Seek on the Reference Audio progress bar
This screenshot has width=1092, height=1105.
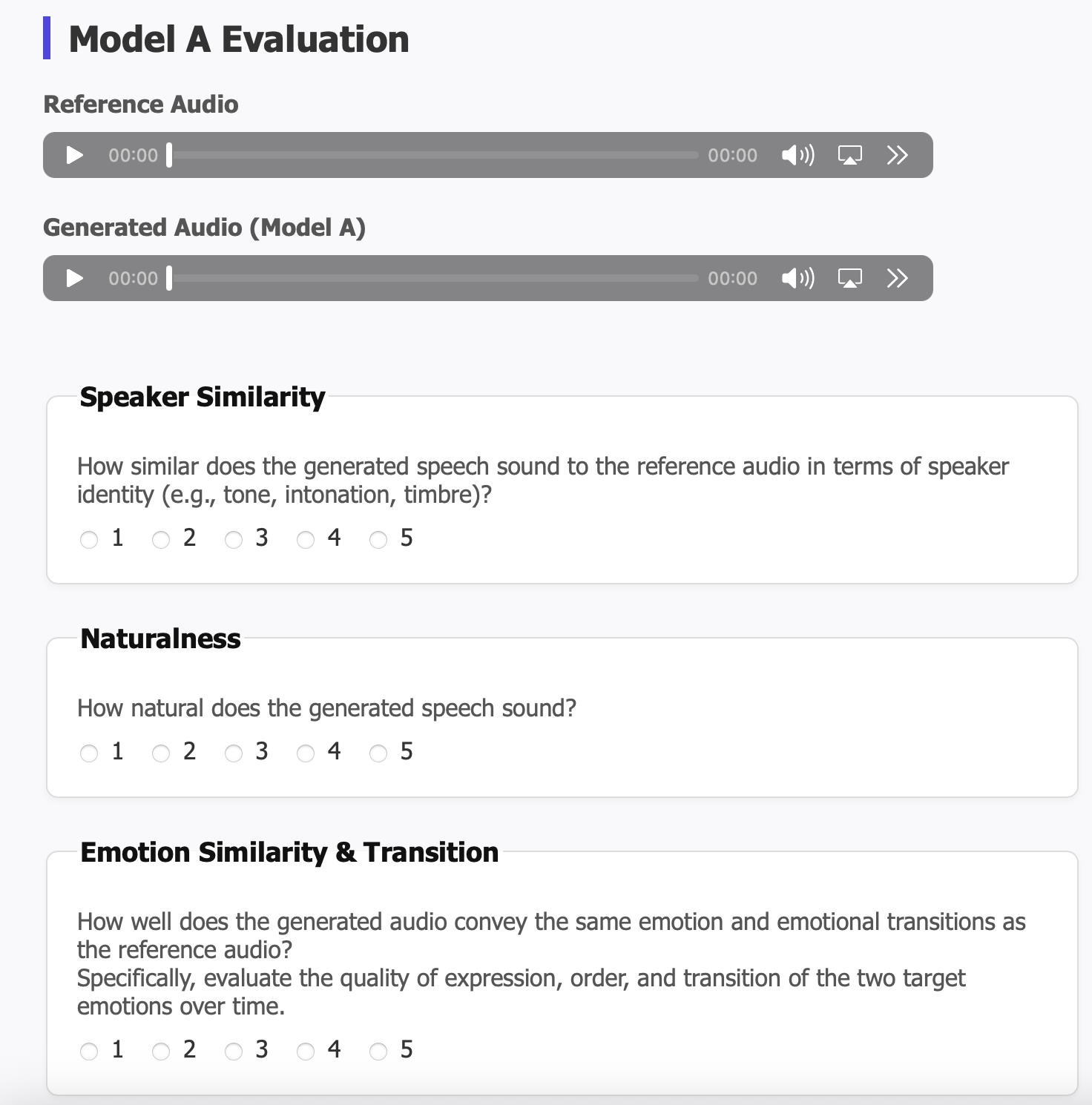point(434,155)
